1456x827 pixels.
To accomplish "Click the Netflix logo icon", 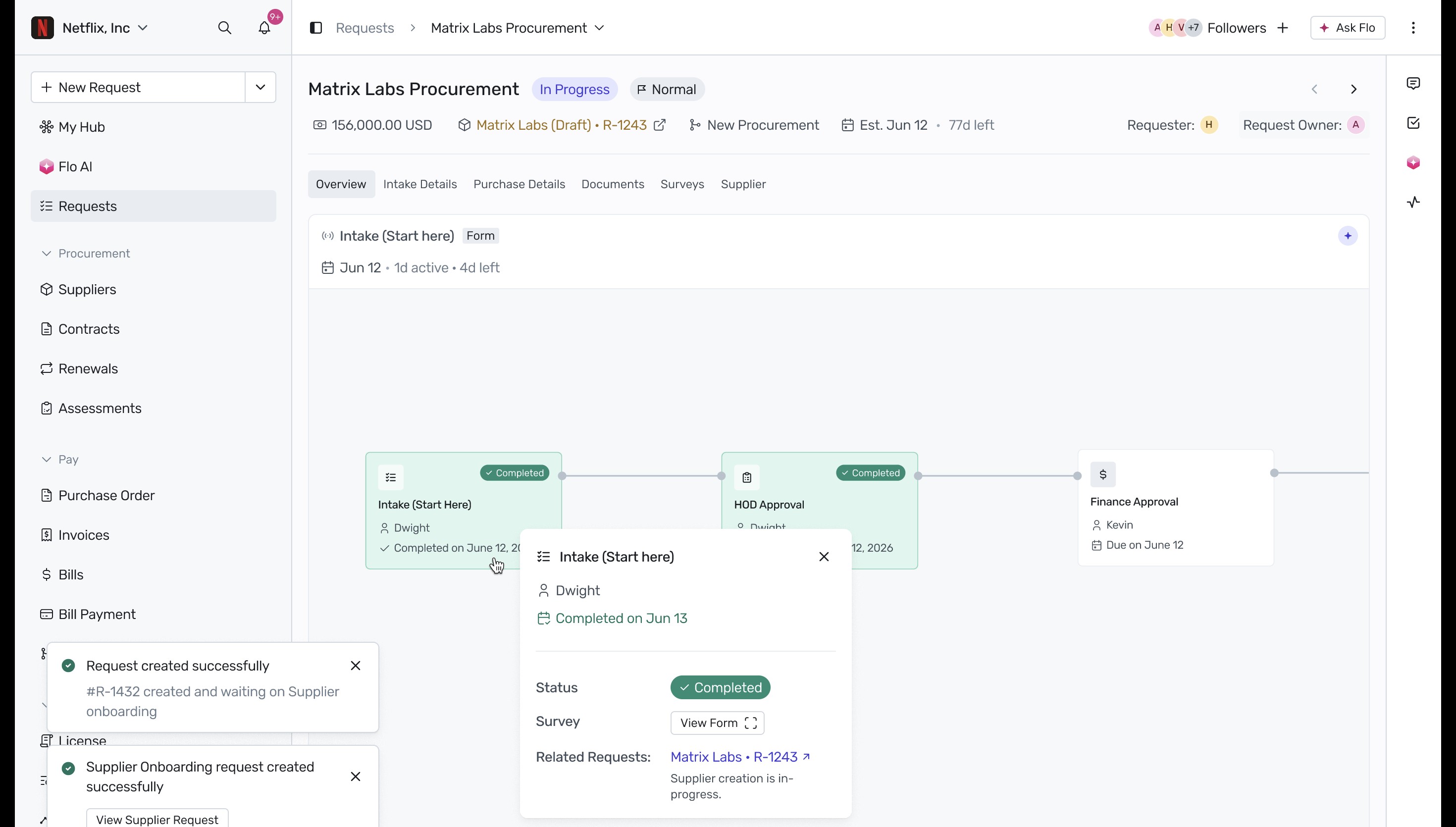I will coord(42,28).
